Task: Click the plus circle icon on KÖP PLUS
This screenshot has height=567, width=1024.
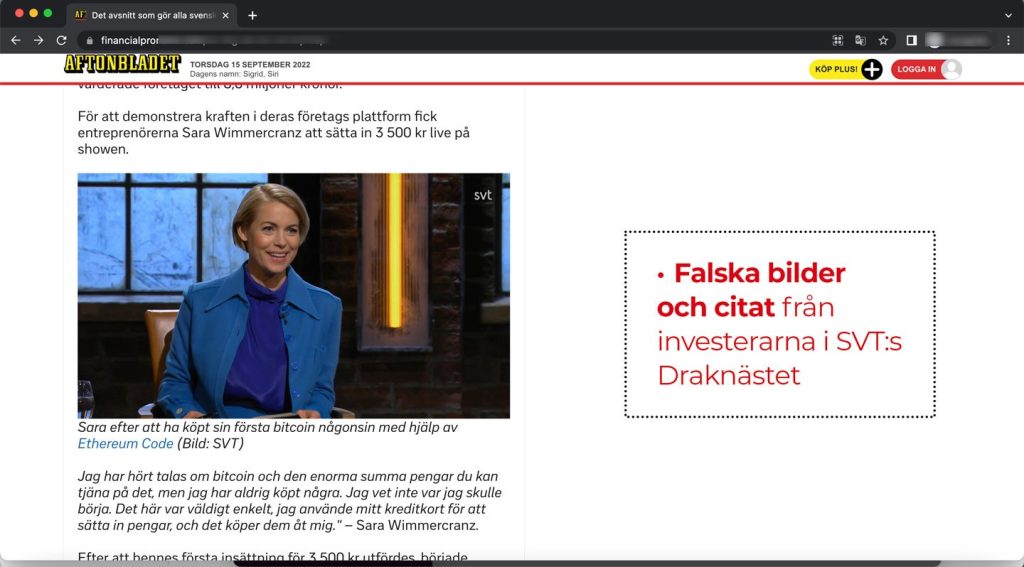Action: click(872, 69)
